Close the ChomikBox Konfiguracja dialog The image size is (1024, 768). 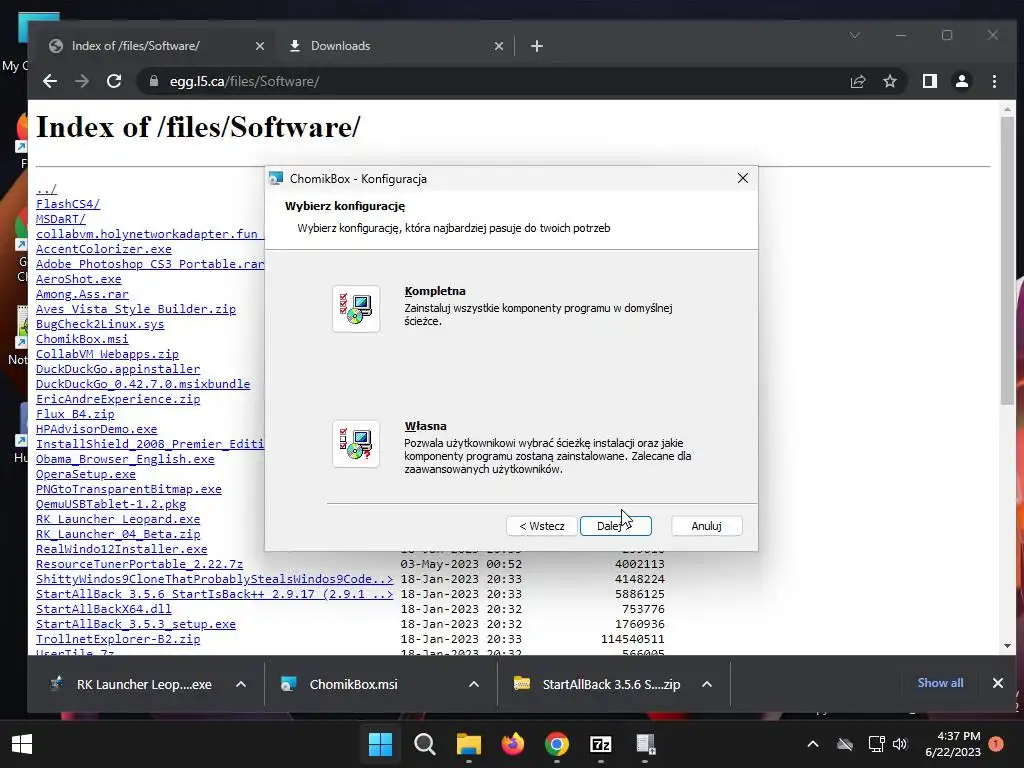[x=743, y=178]
